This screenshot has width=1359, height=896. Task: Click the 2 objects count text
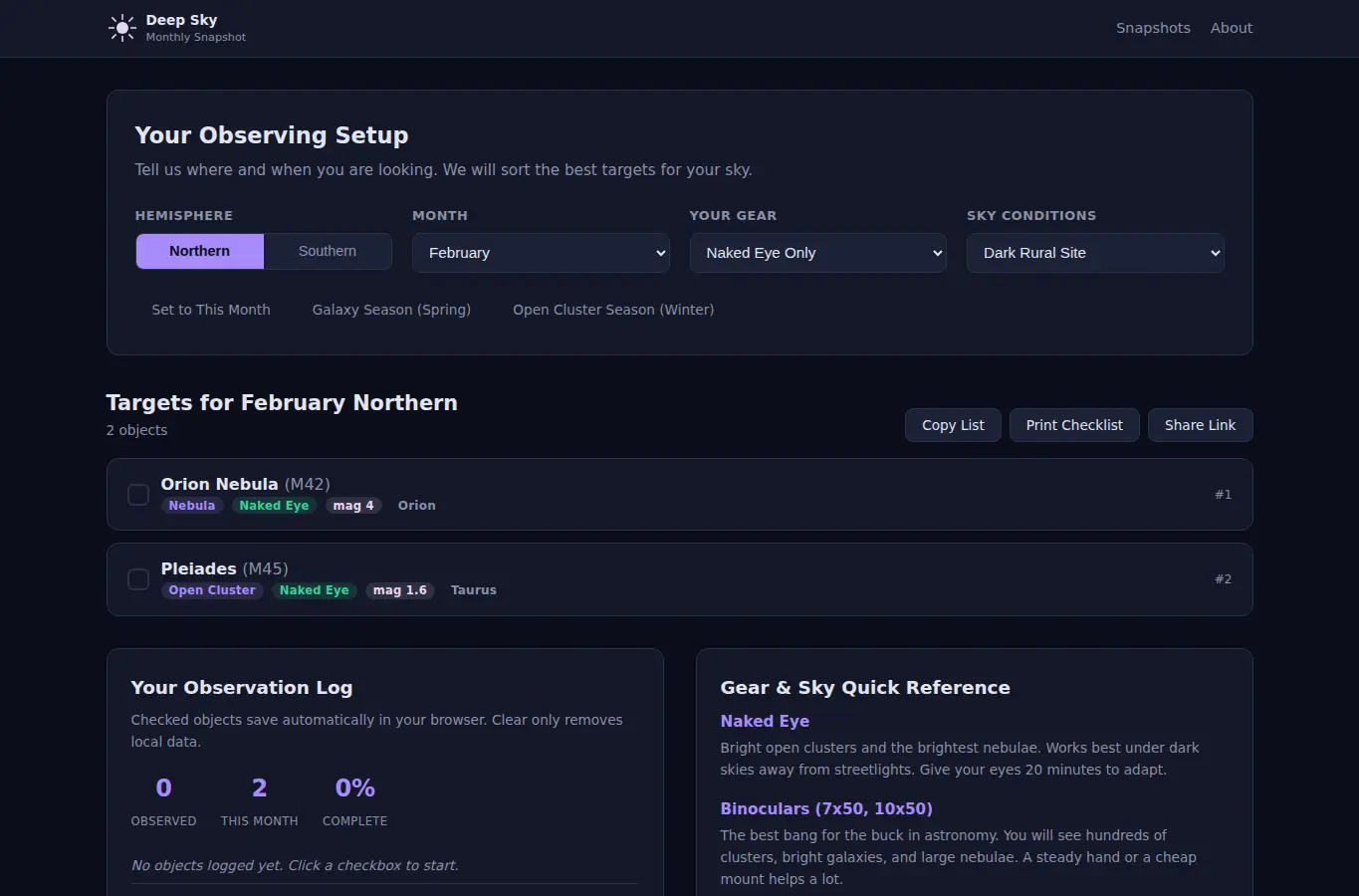coord(137,430)
